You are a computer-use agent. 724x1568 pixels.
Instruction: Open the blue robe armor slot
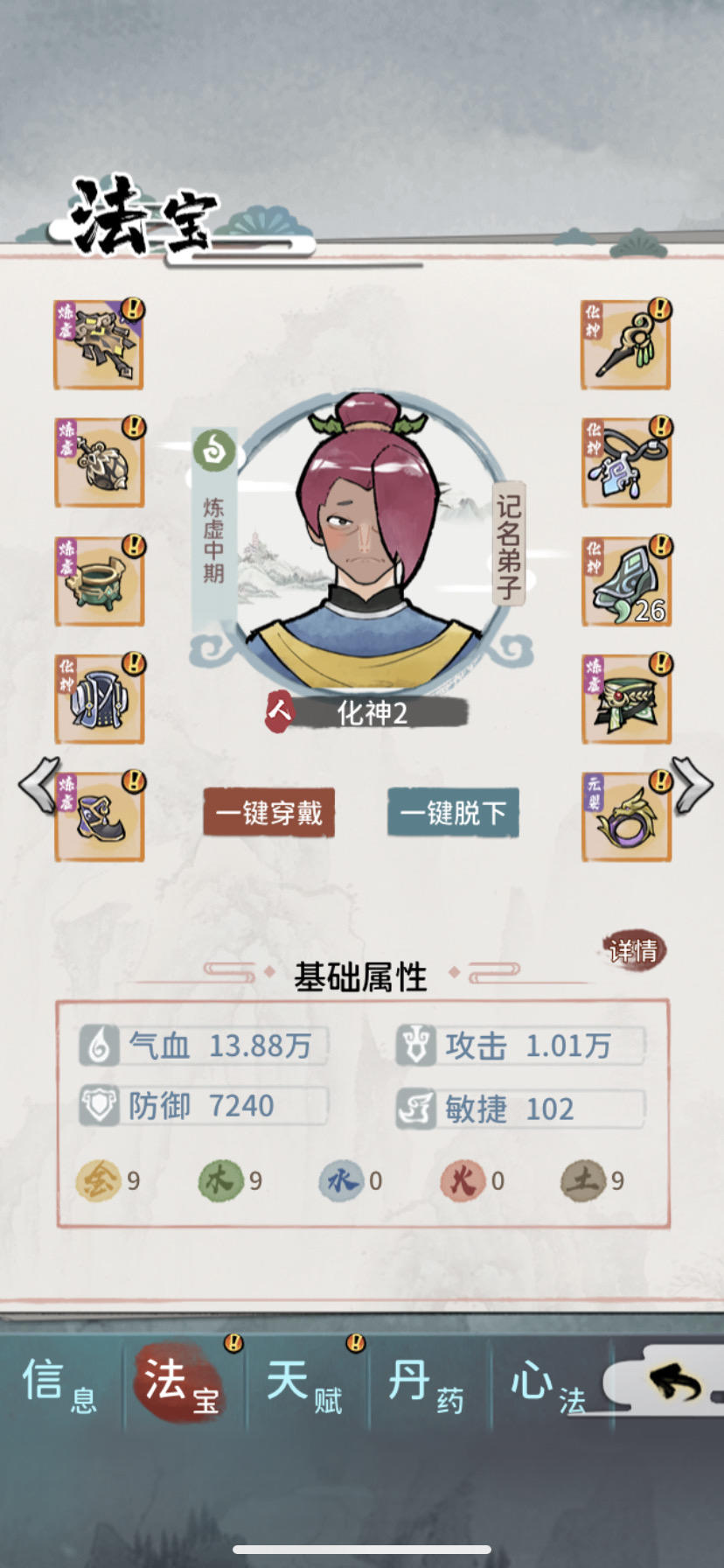point(99,699)
